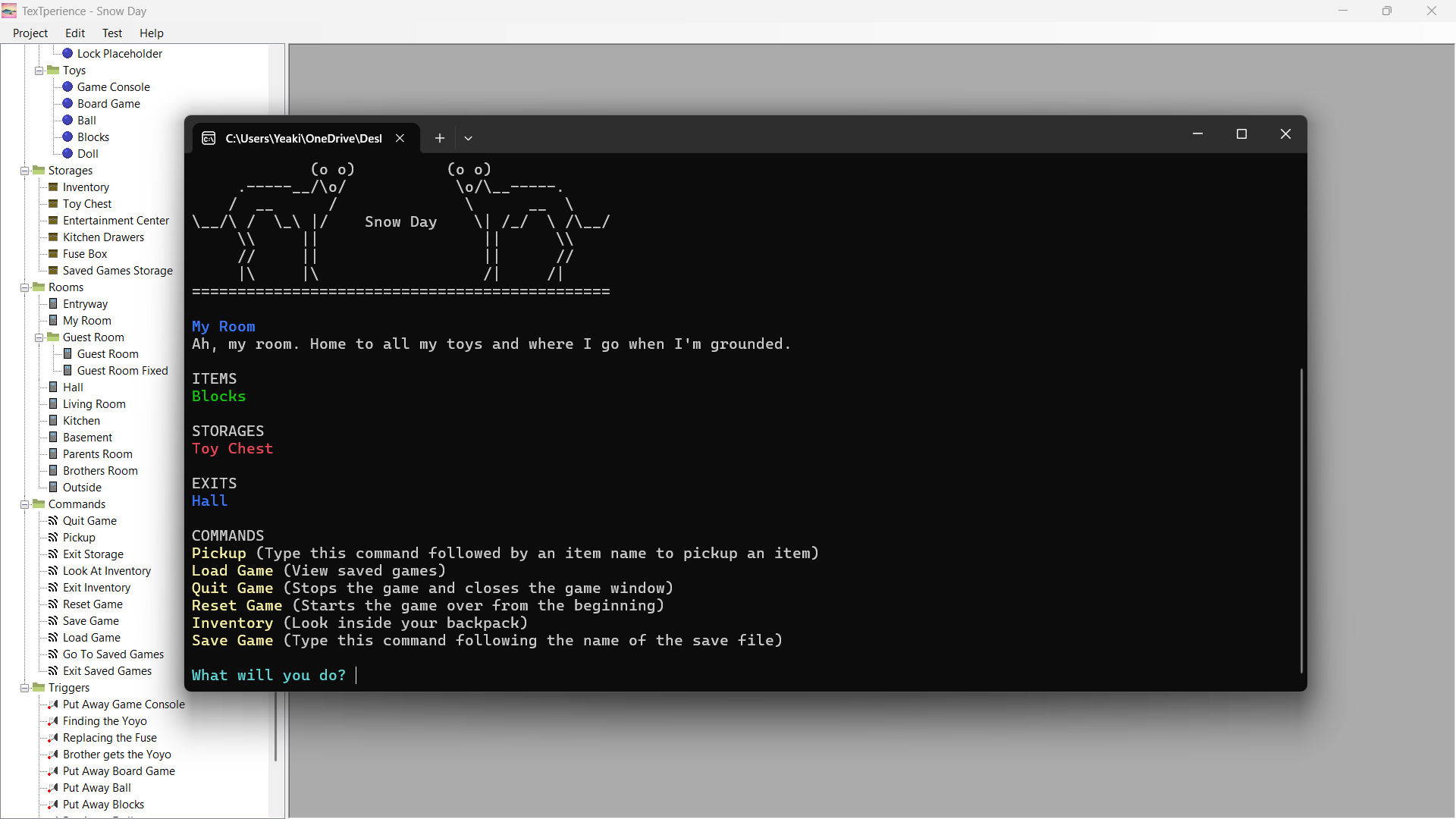Collapse the Toys folder

pyautogui.click(x=39, y=71)
